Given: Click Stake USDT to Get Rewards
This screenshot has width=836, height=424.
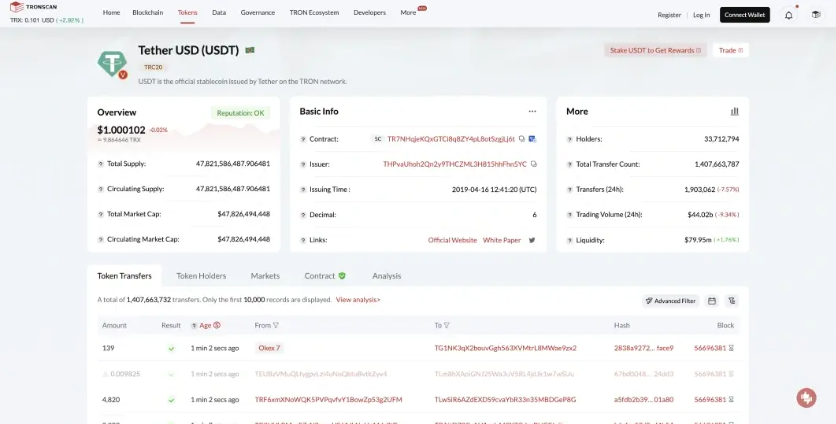Looking at the screenshot, I should click(x=655, y=50).
